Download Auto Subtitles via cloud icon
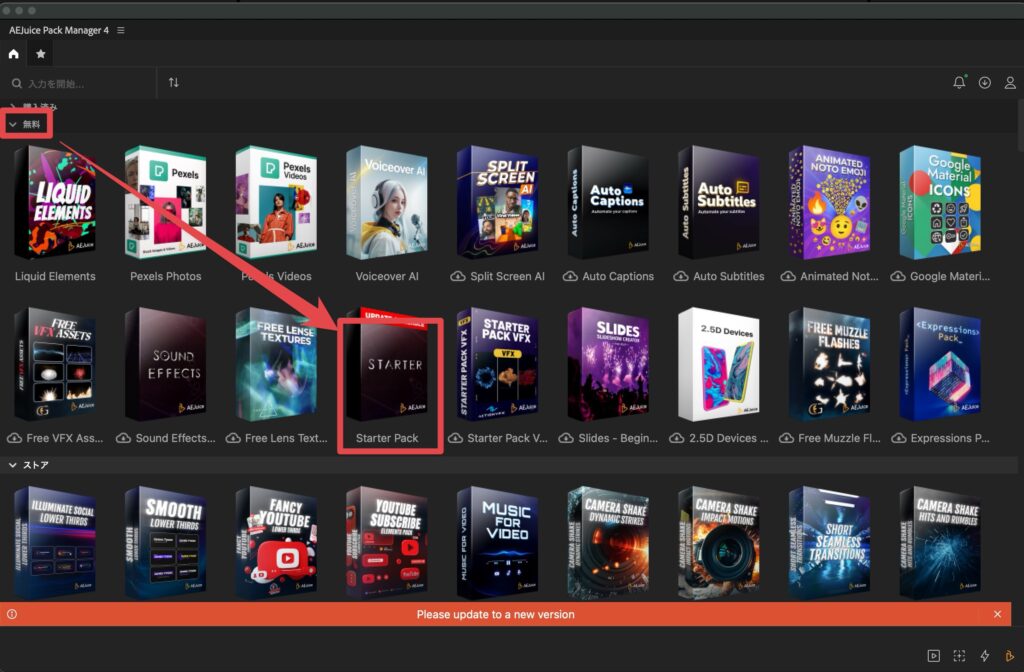The image size is (1024, 672). 681,276
